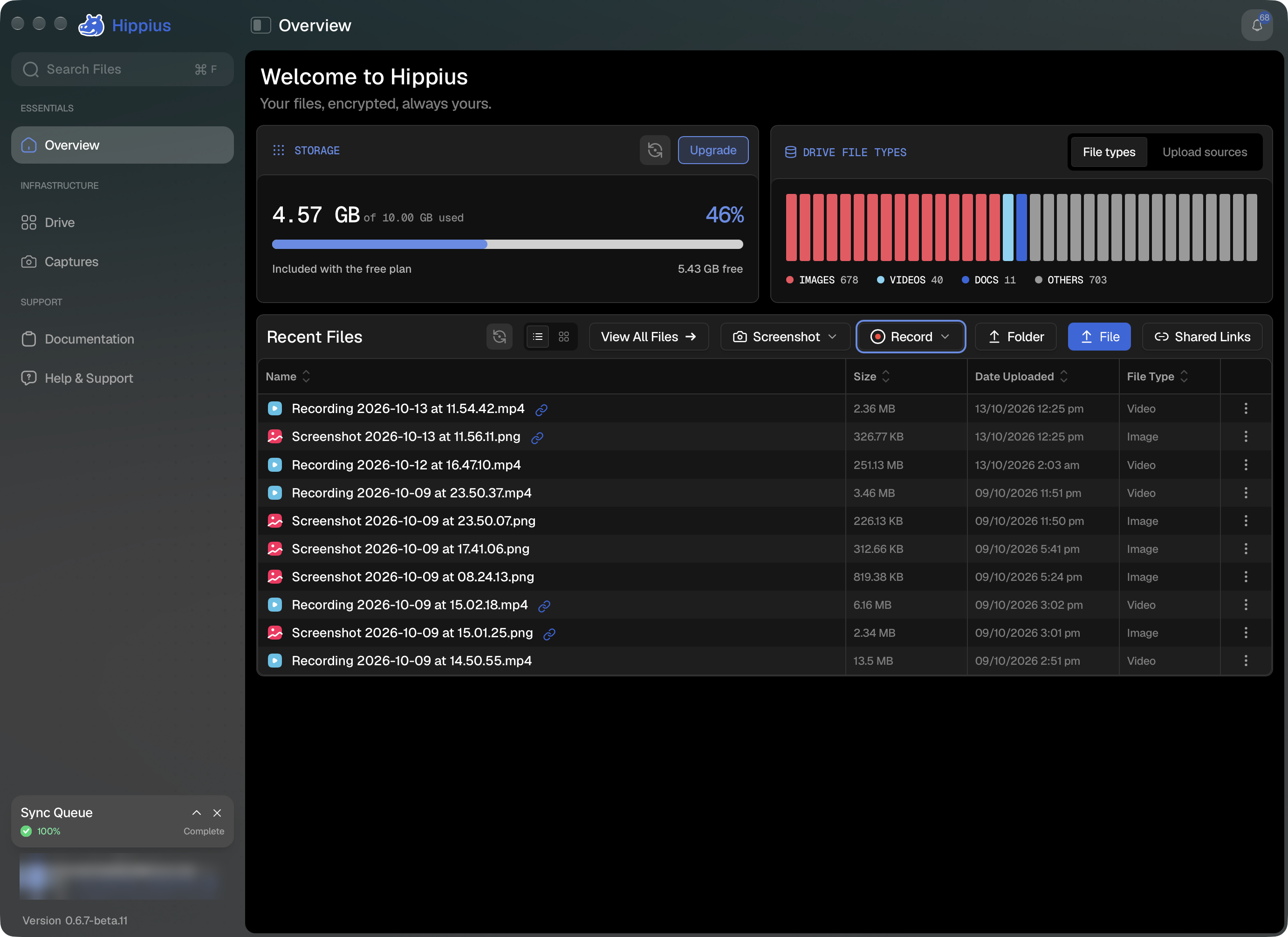Click video icon of Recording 16.47.10.mp4
This screenshot has width=1288, height=937.
pyautogui.click(x=275, y=465)
